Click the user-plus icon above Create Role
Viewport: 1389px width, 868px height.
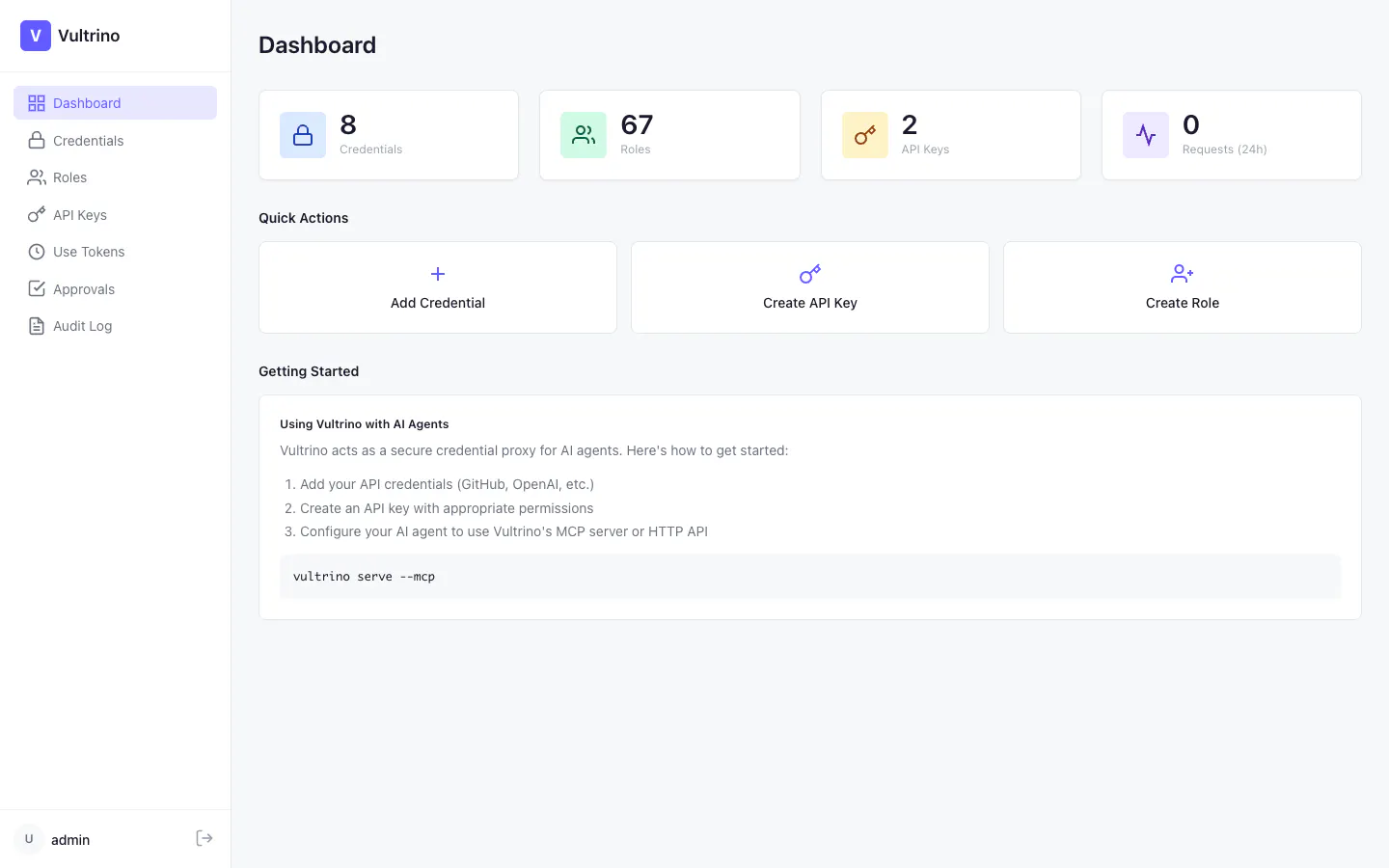pos(1183,274)
